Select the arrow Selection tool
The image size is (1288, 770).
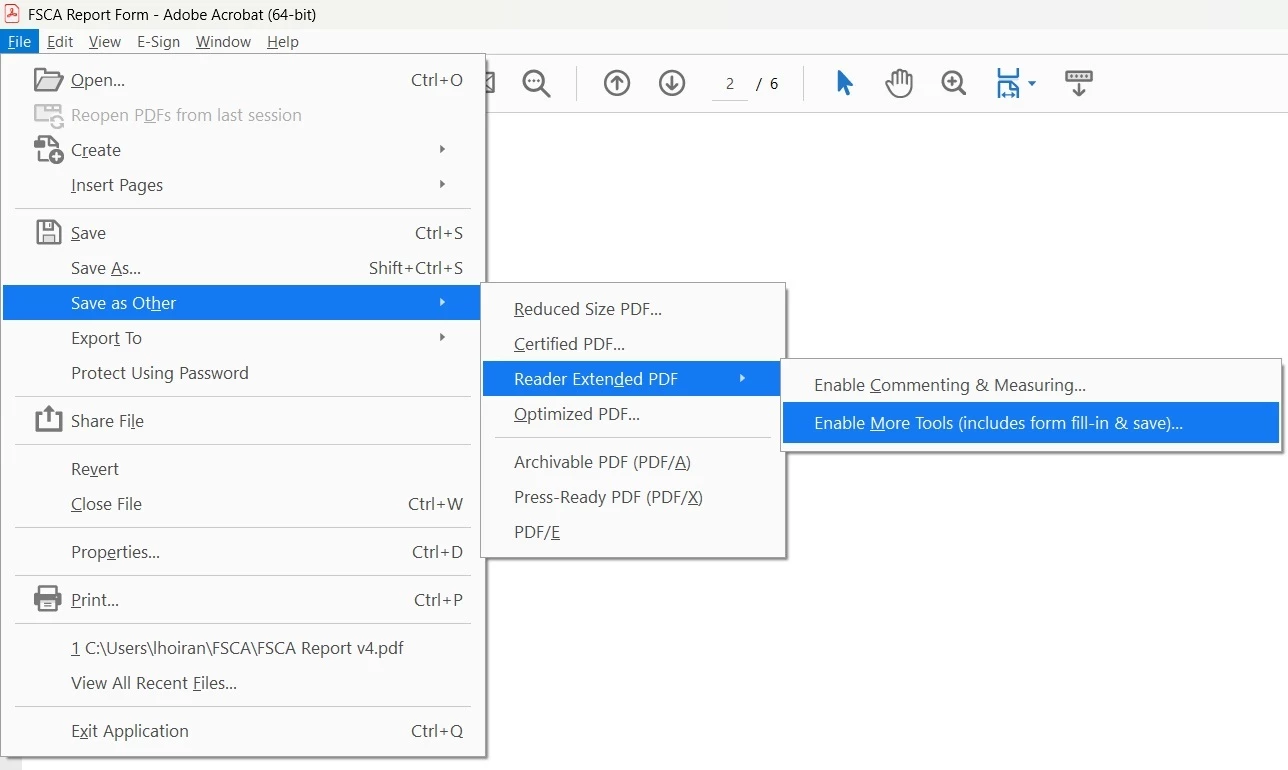tap(845, 83)
